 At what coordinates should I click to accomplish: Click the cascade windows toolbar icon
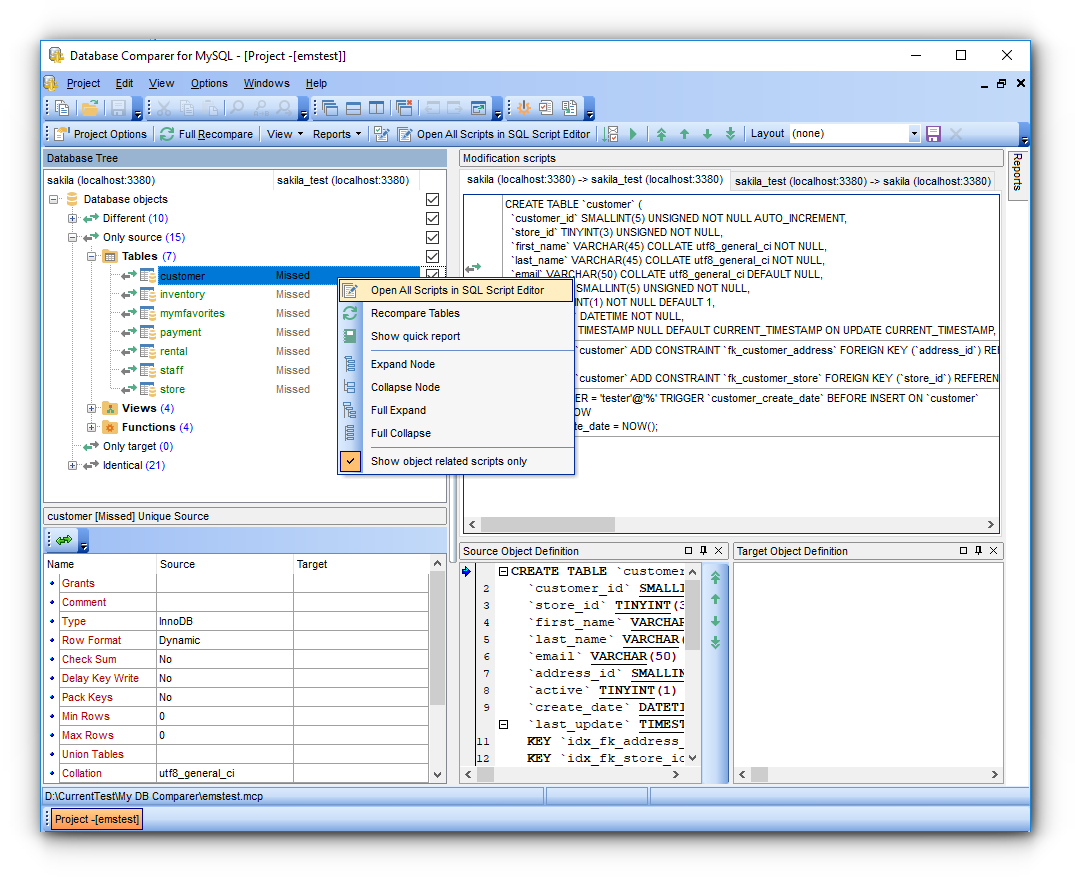pyautogui.click(x=330, y=108)
